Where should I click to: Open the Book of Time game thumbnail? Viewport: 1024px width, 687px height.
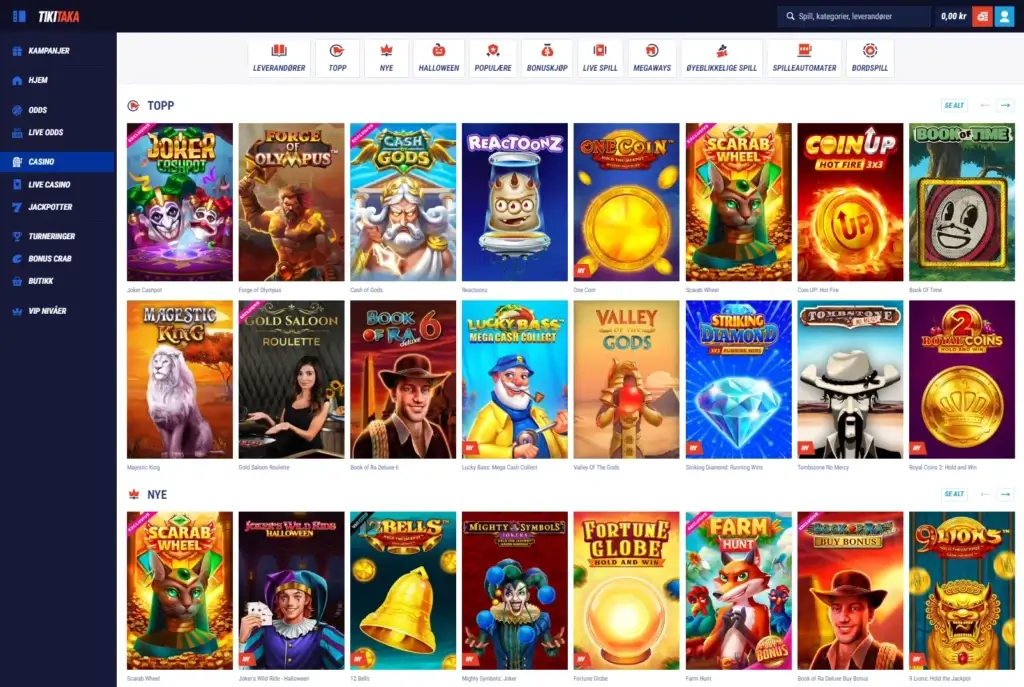[x=962, y=202]
